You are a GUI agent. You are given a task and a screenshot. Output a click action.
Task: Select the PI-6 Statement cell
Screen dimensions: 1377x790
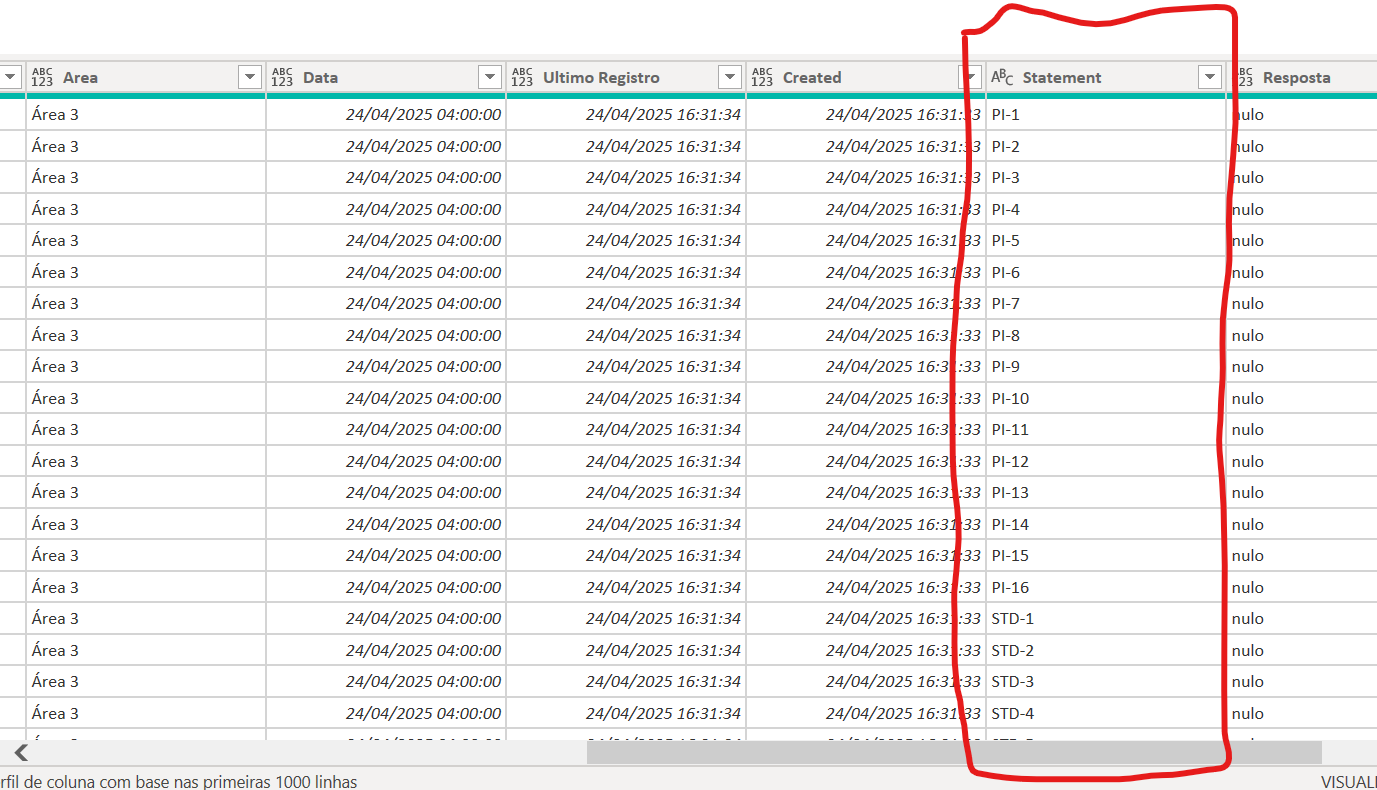1106,272
